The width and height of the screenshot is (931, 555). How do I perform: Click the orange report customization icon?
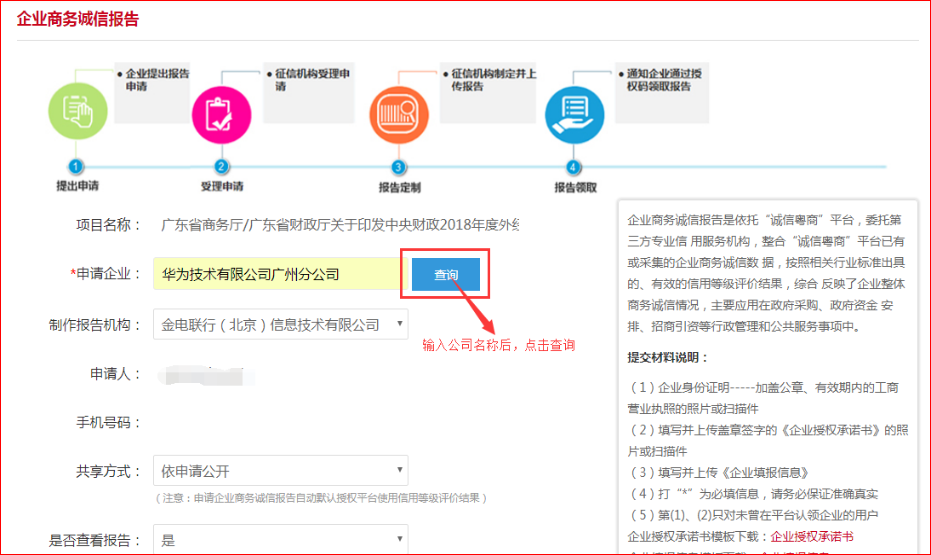(399, 115)
